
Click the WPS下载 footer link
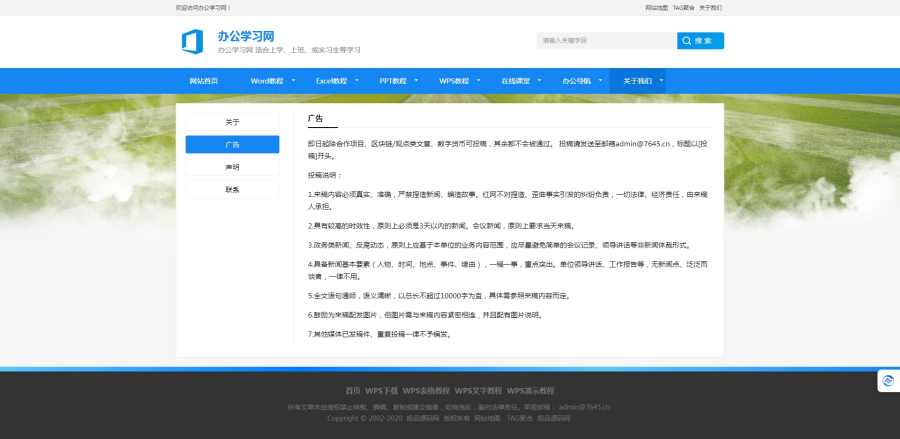[x=381, y=390]
